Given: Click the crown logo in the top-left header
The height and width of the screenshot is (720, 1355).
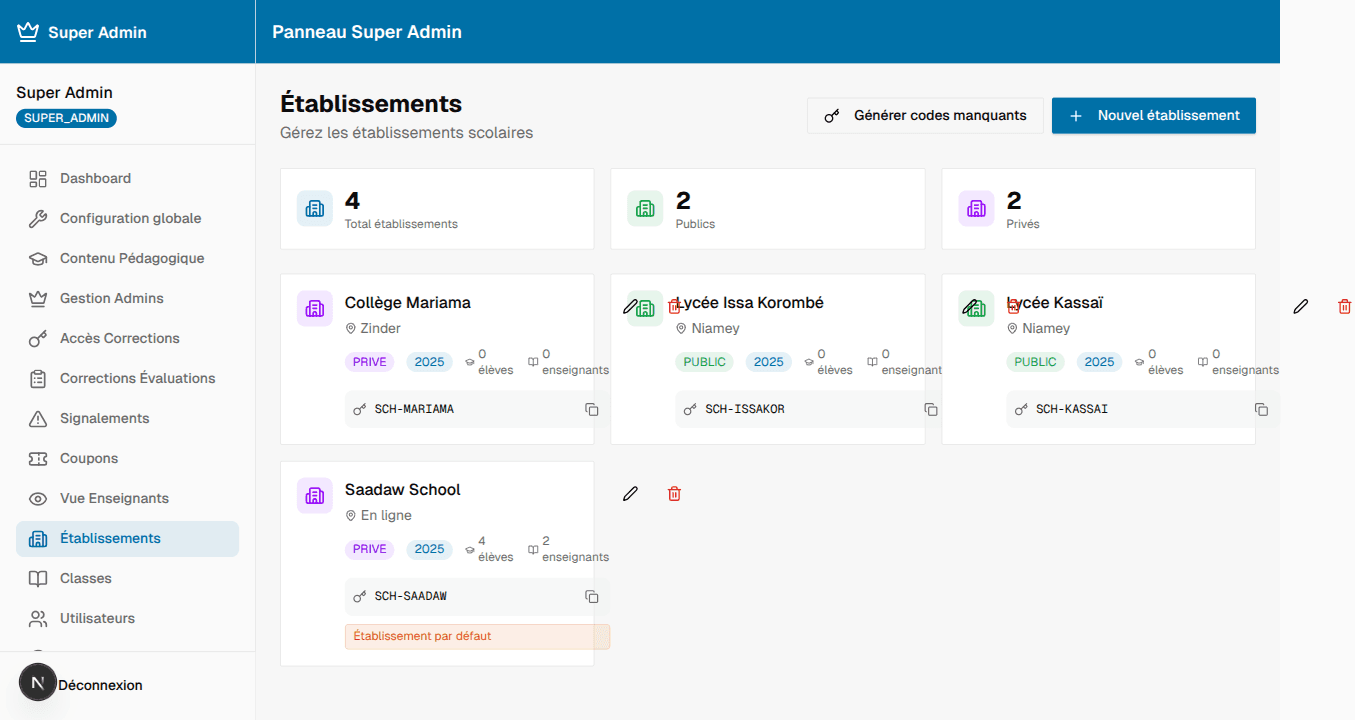Looking at the screenshot, I should [27, 32].
